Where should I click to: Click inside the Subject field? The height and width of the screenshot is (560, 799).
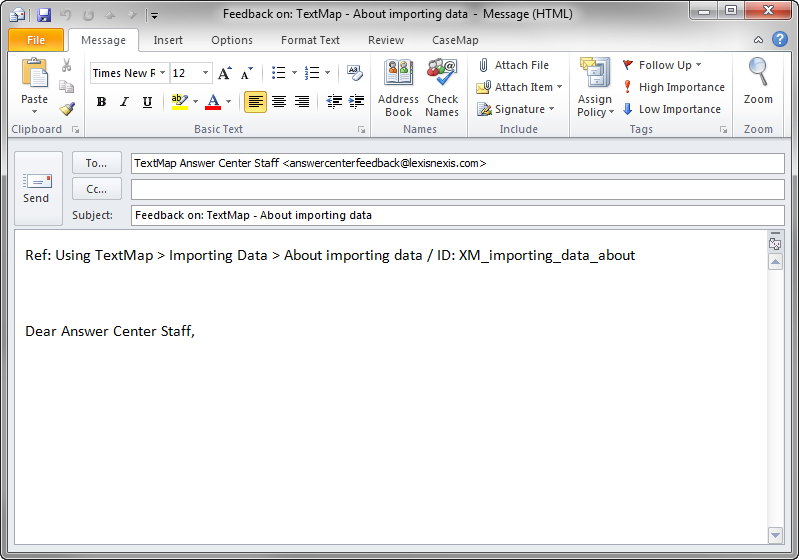coord(457,215)
